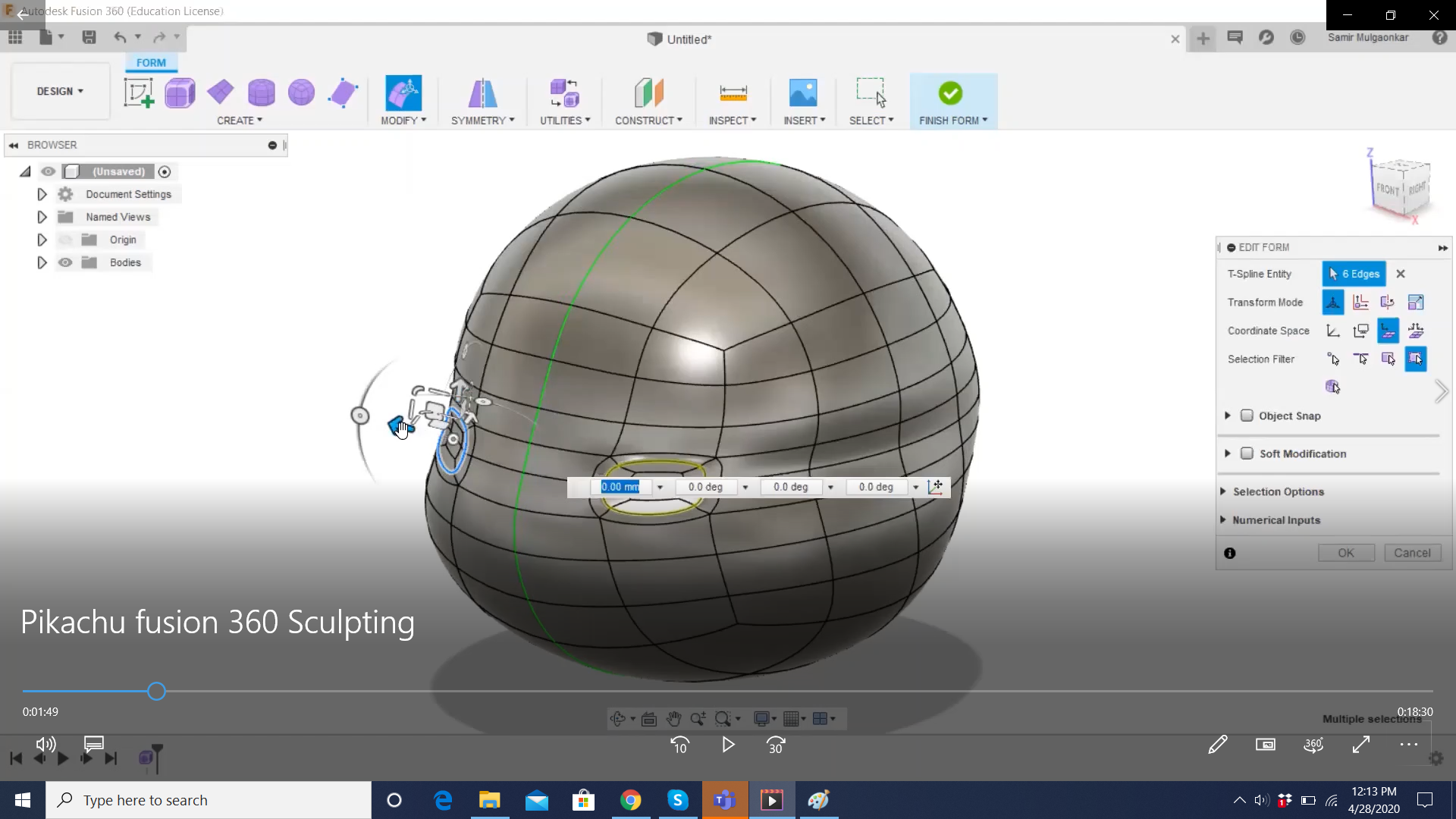Click the Undo arrow

pyautogui.click(x=120, y=37)
